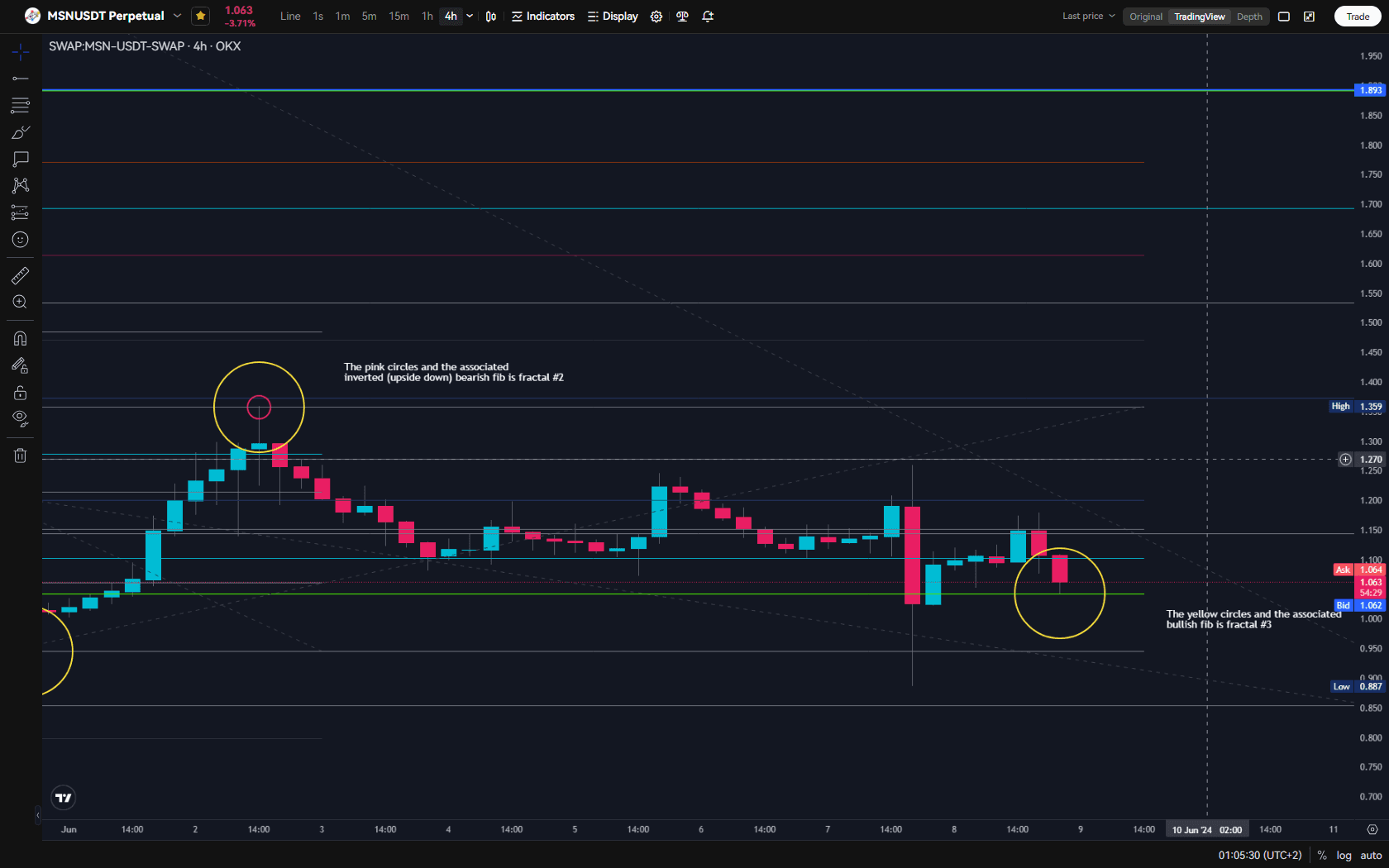Select the 1m timeframe
Image resolution: width=1389 pixels, height=868 pixels.
pos(342,16)
